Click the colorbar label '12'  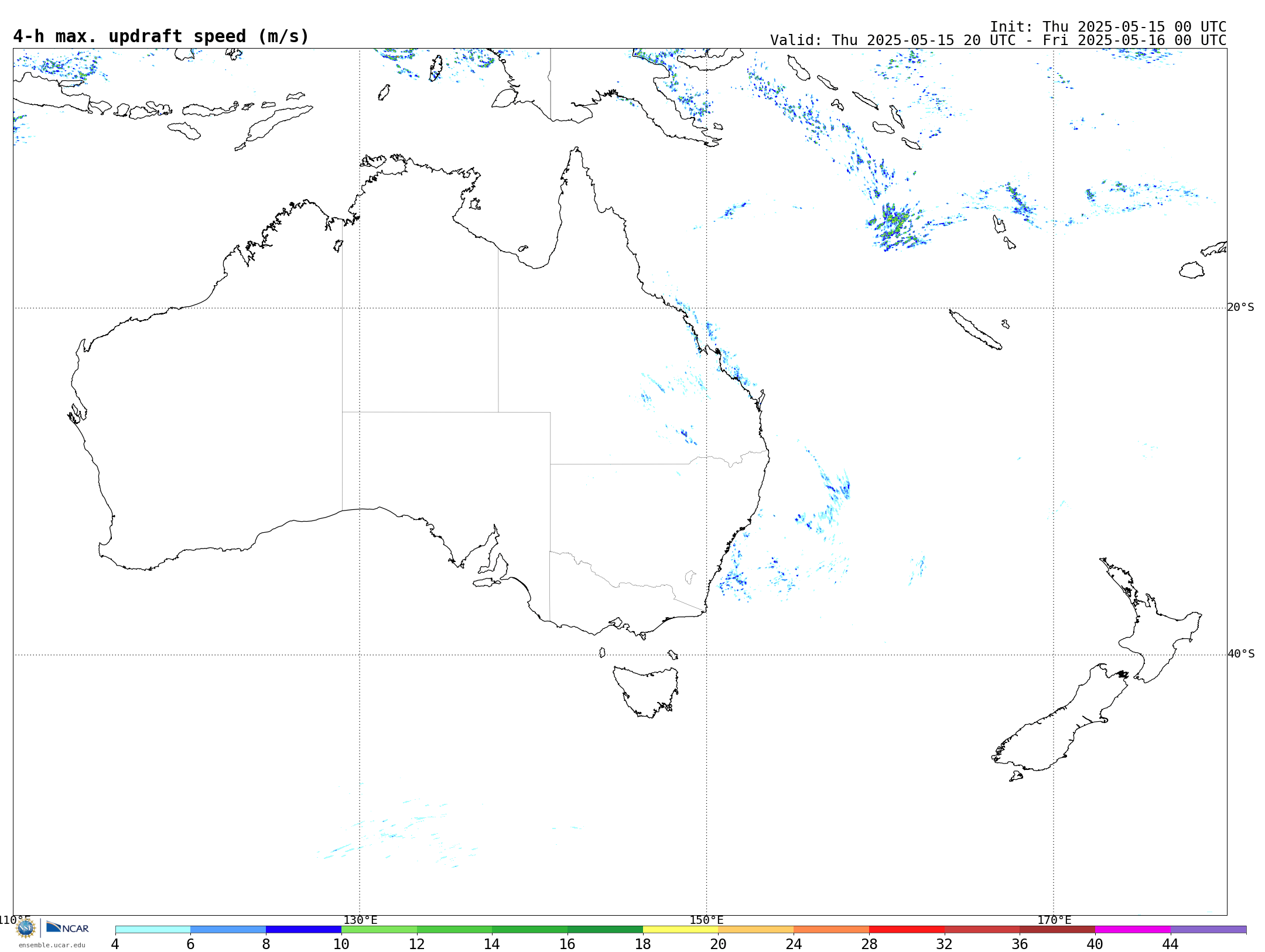(417, 944)
